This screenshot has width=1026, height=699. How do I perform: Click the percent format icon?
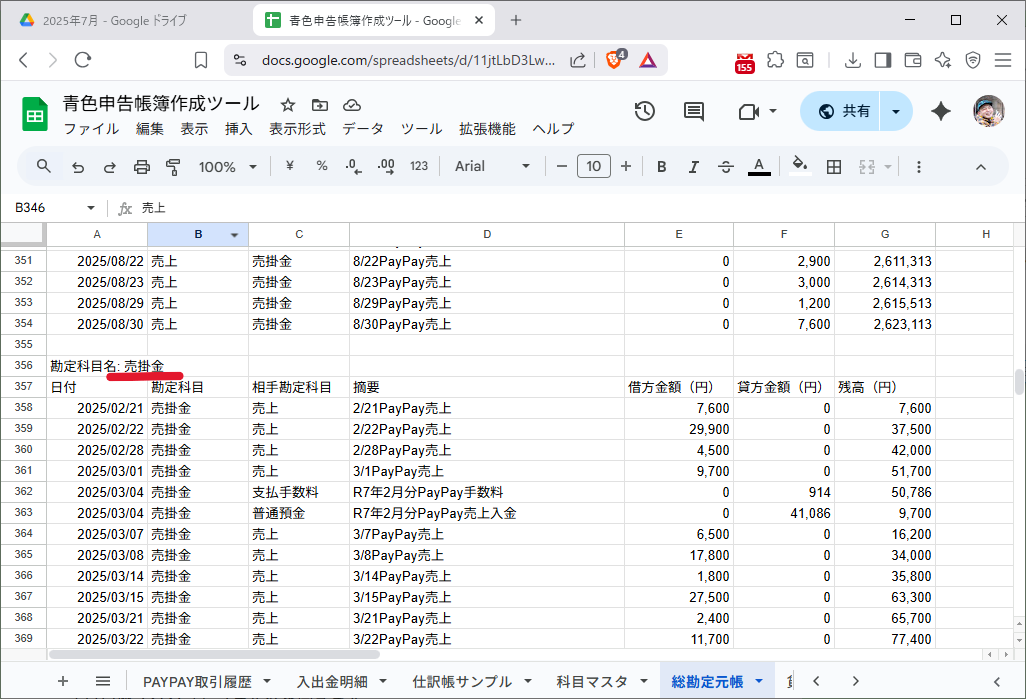(x=321, y=166)
